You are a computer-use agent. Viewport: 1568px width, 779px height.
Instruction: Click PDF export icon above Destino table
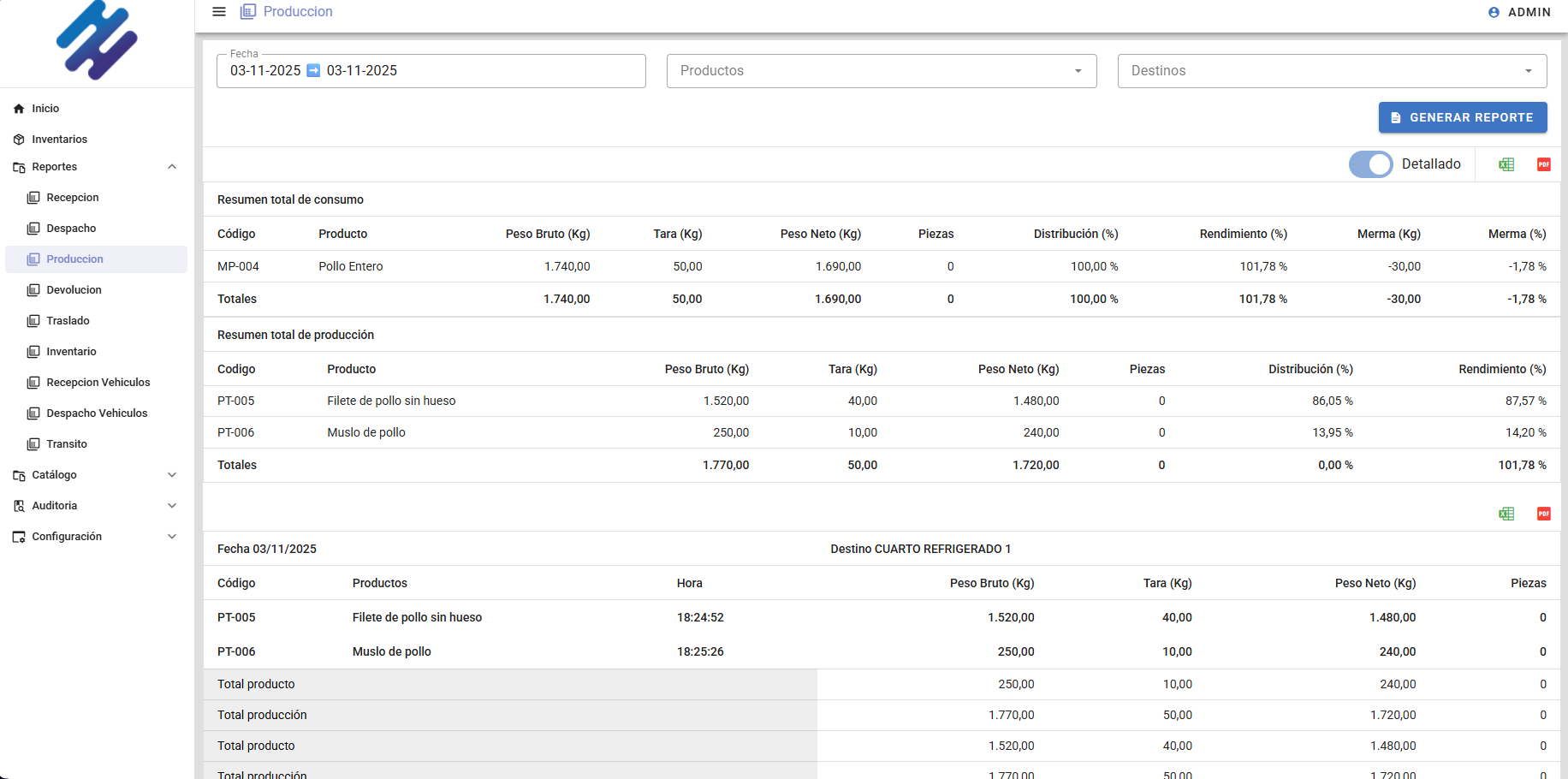pyautogui.click(x=1543, y=514)
